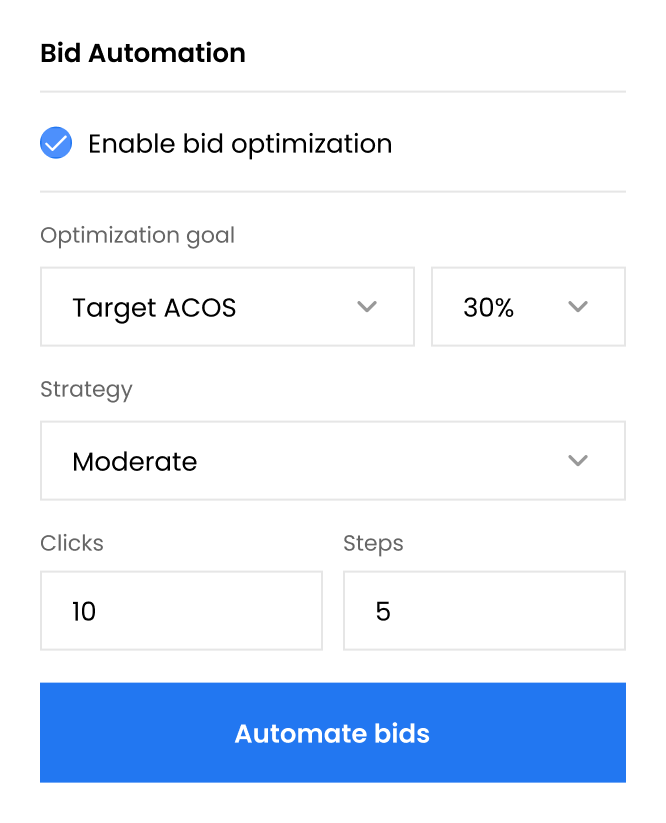
Task: Open the Target ACOS dropdown
Action: (x=227, y=307)
